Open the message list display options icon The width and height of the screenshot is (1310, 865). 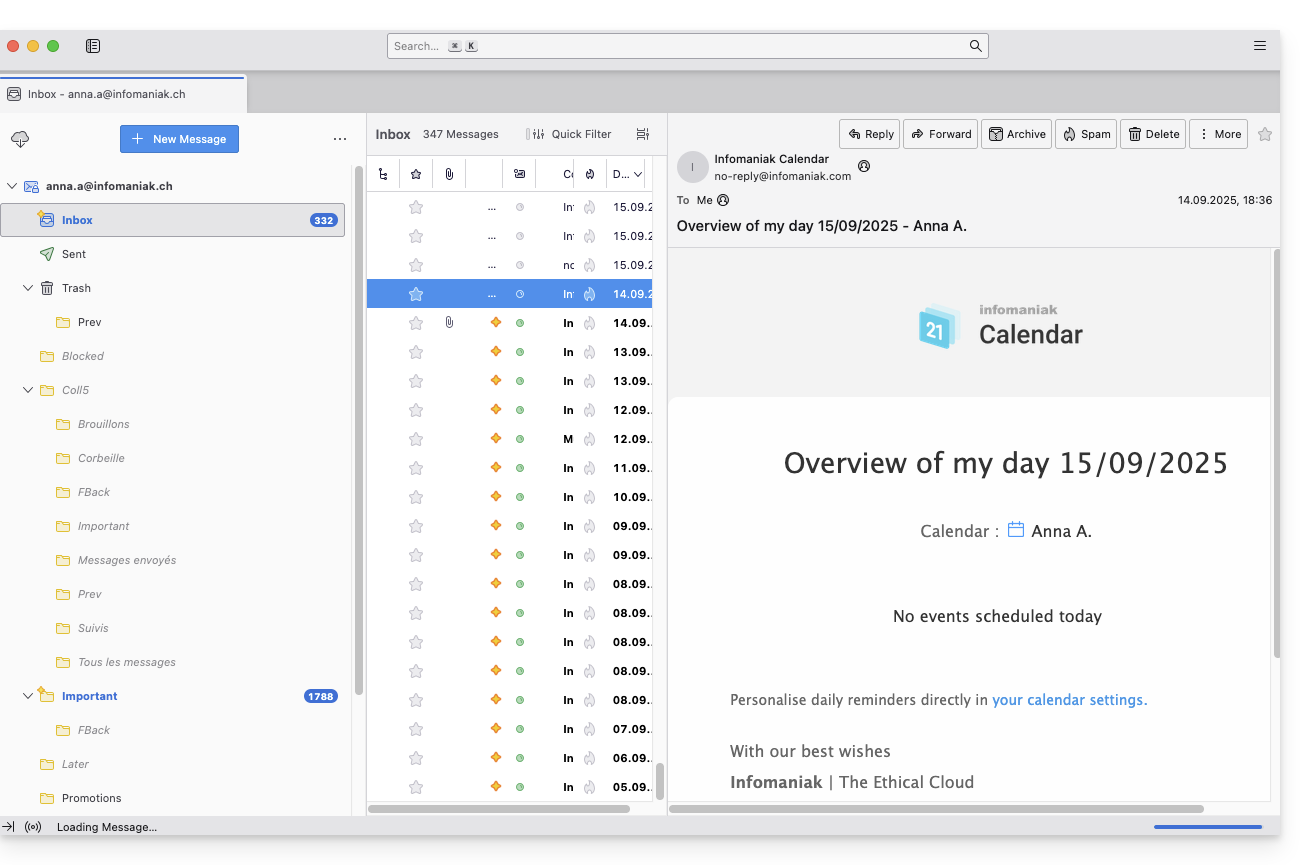pyautogui.click(x=643, y=134)
